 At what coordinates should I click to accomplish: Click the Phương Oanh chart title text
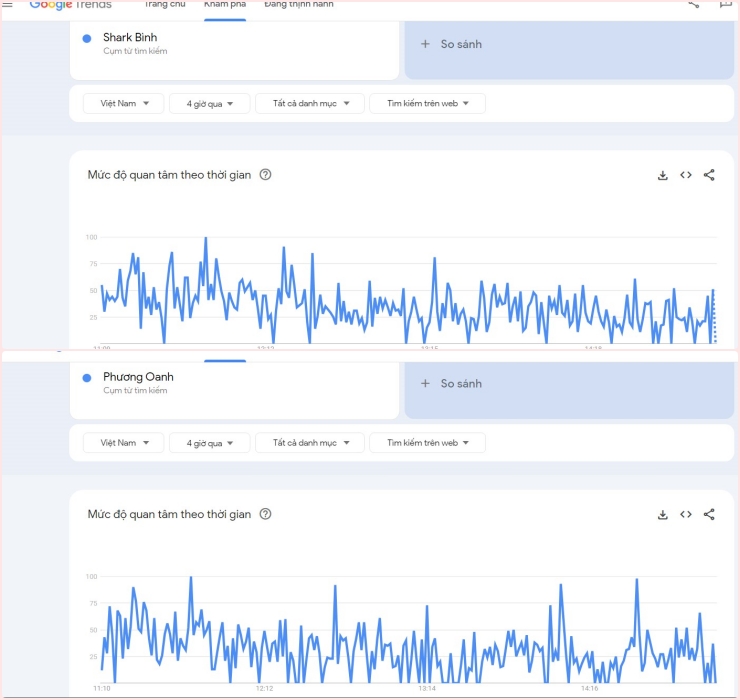click(x=169, y=514)
